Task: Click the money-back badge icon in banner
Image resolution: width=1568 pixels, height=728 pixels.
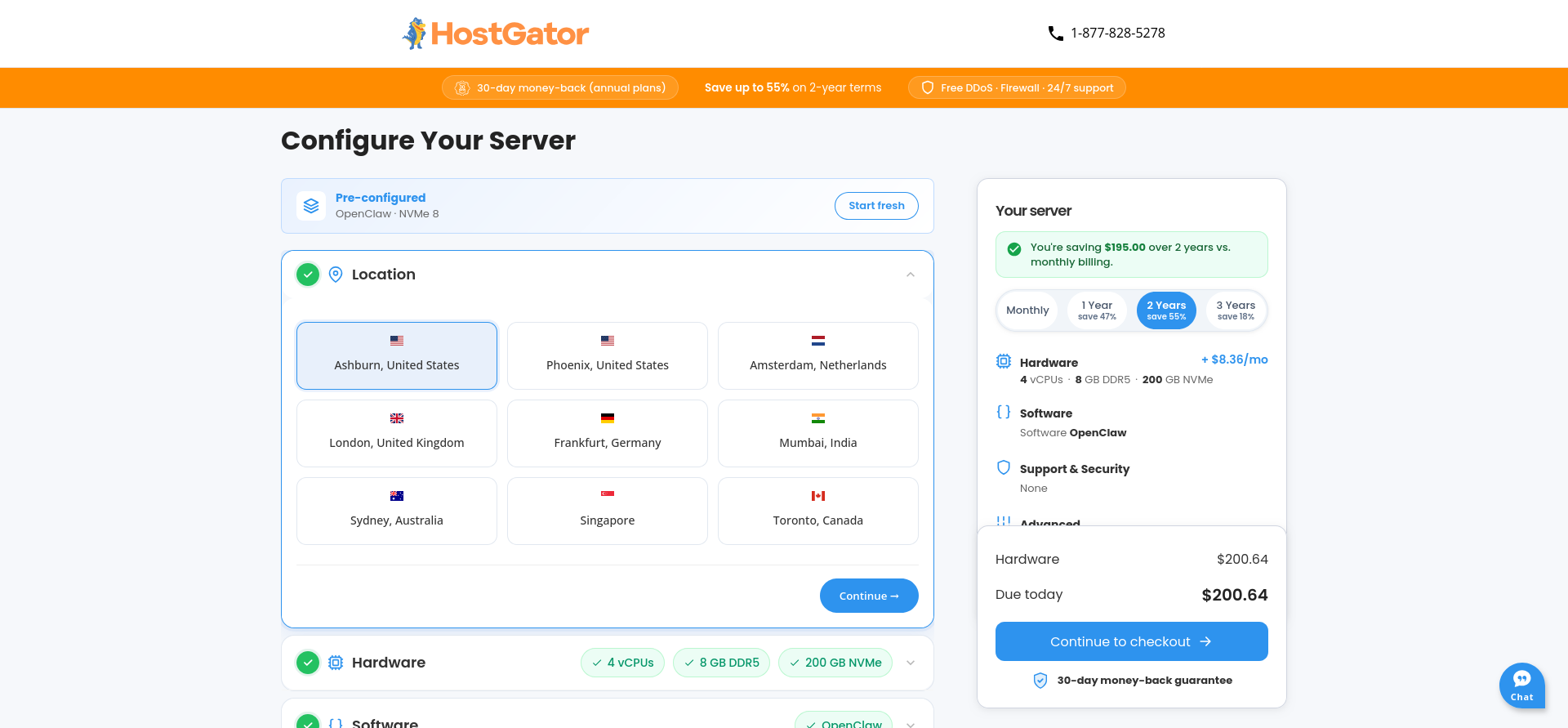Action: (462, 88)
